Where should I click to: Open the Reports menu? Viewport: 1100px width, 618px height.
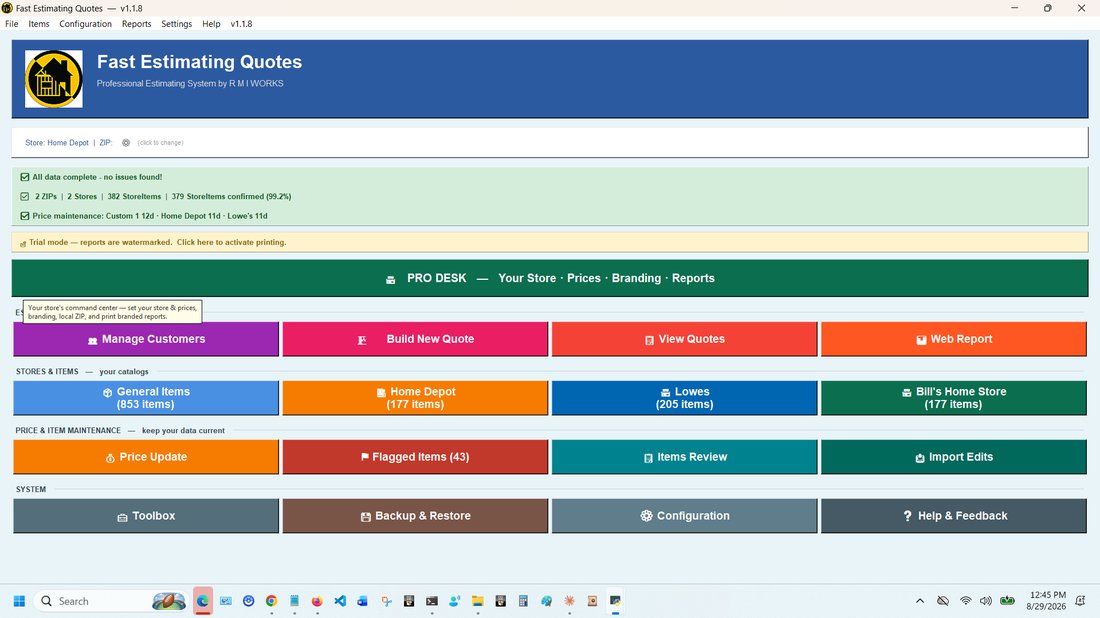click(x=136, y=24)
